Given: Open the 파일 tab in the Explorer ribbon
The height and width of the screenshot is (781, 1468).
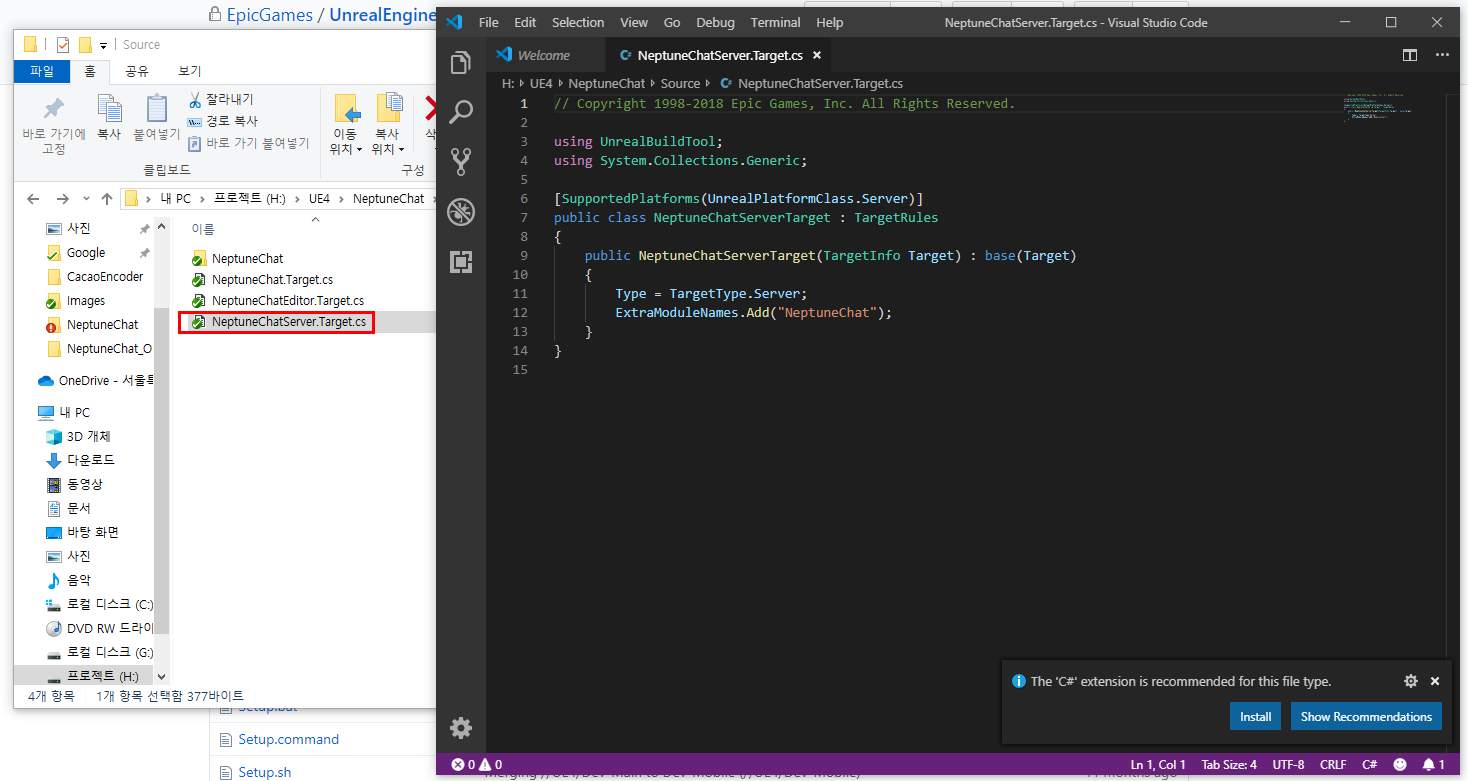Looking at the screenshot, I should point(42,71).
